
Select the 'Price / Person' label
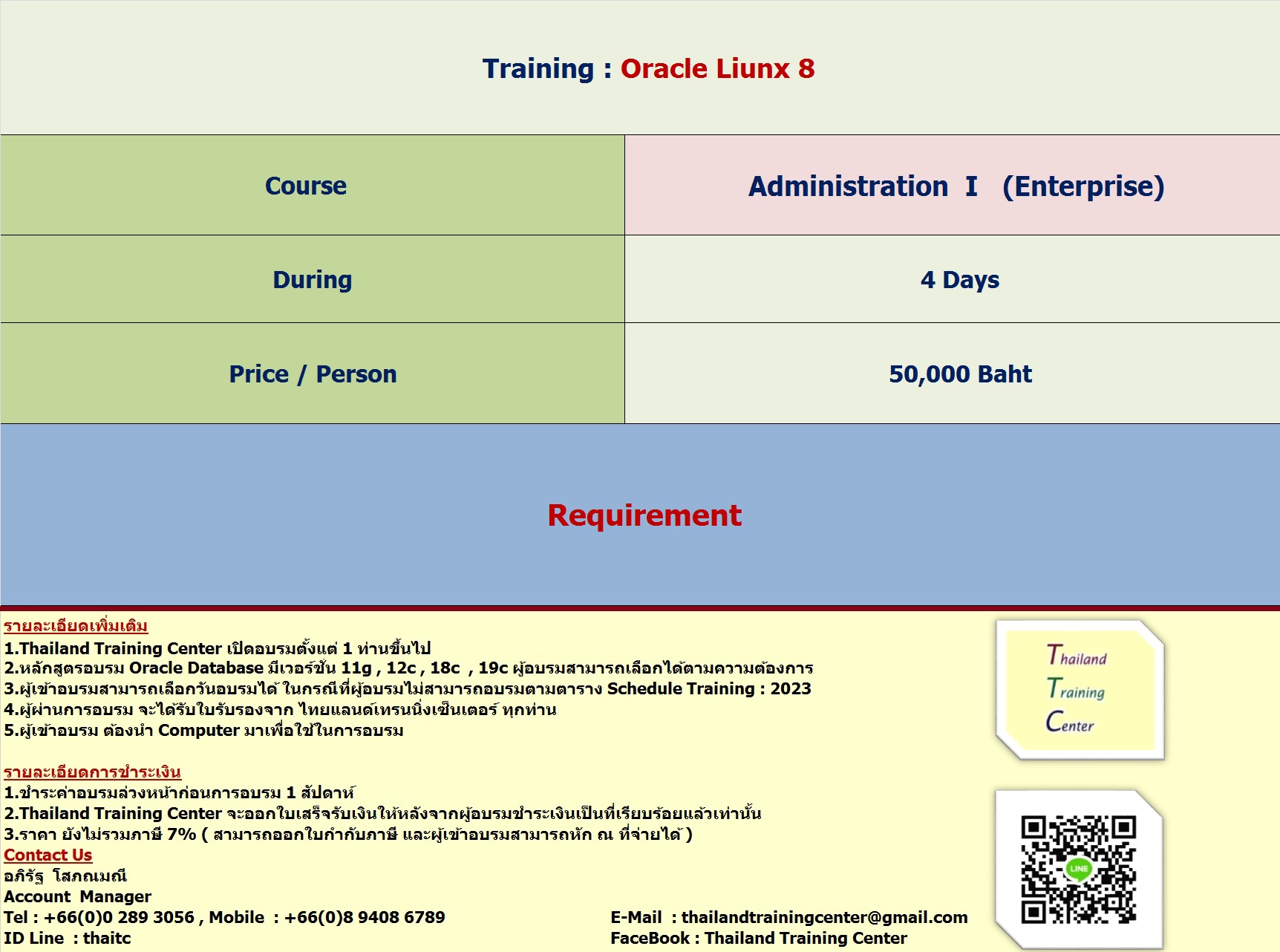[x=313, y=374]
